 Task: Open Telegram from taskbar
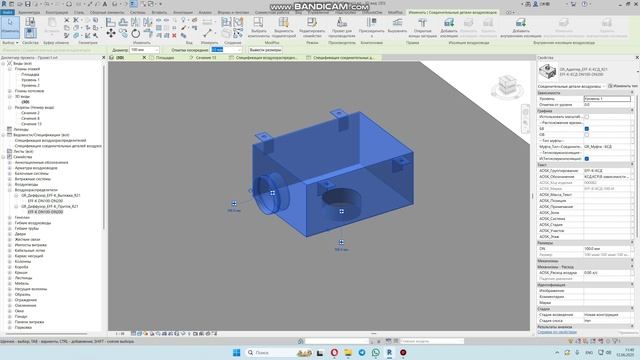pyautogui.click(x=362, y=352)
